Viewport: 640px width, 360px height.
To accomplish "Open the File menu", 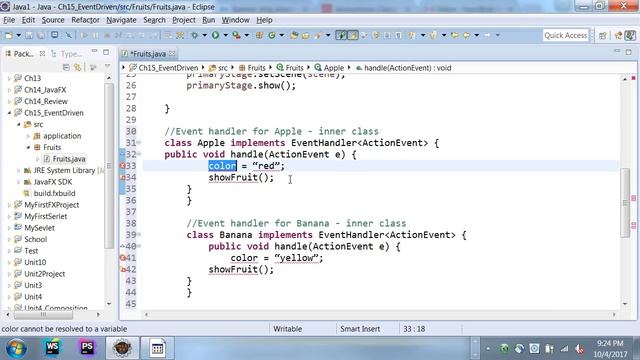I will (x=9, y=20).
